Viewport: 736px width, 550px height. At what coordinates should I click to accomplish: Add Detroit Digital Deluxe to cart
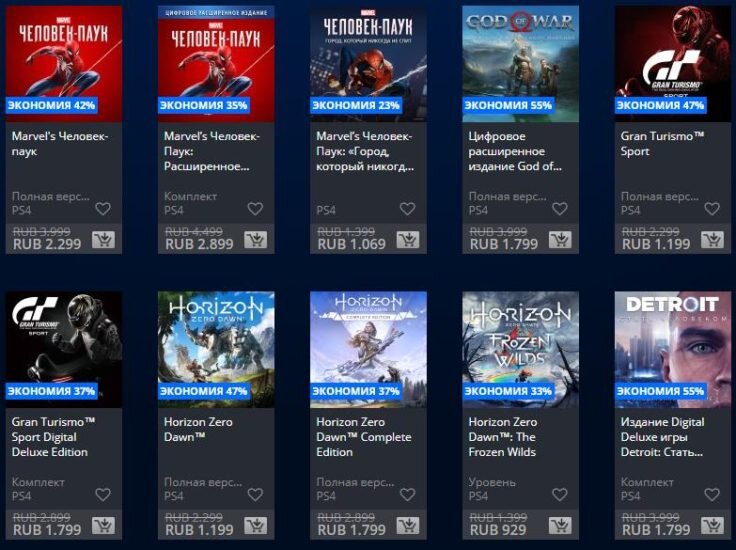point(712,526)
